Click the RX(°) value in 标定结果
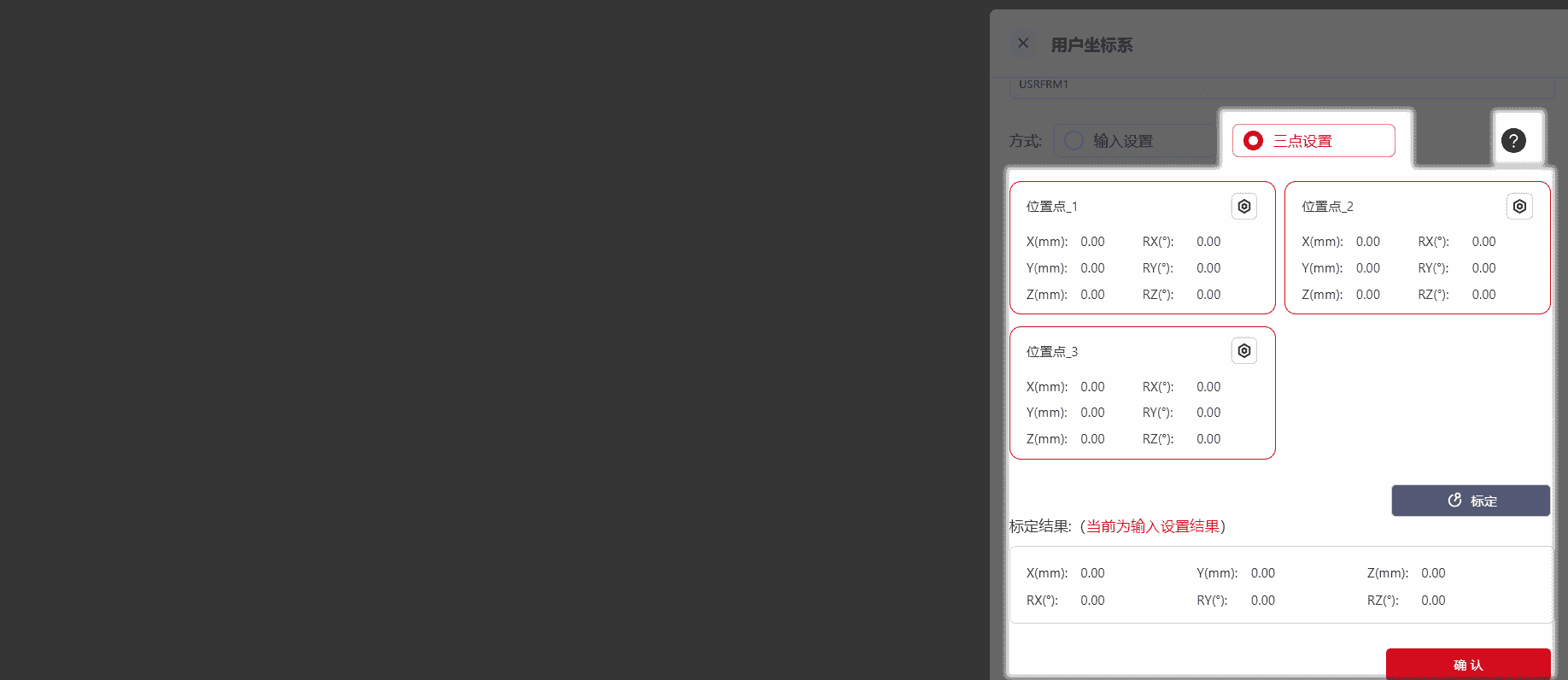Viewport: 1568px width, 680px height. [1092, 601]
